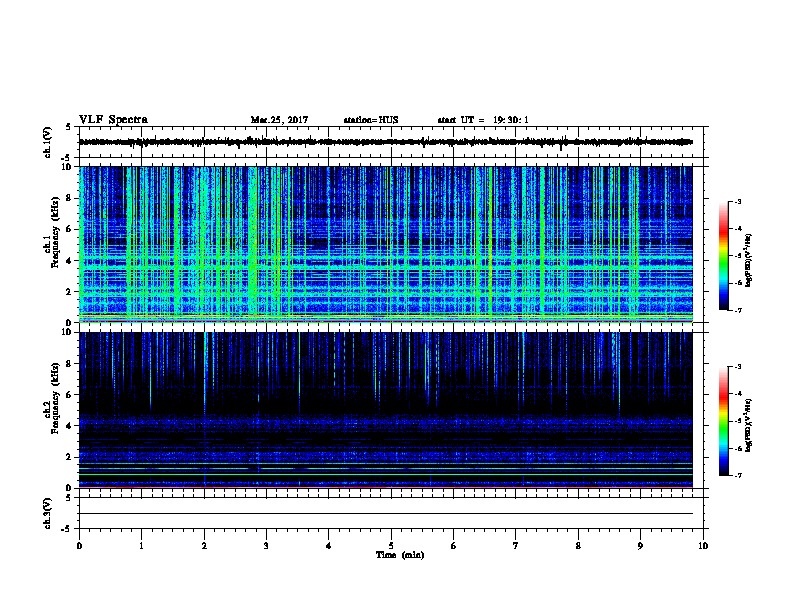Screen dimensions: 792x612
Task: Click time axis tick label 0
Action: (79, 545)
